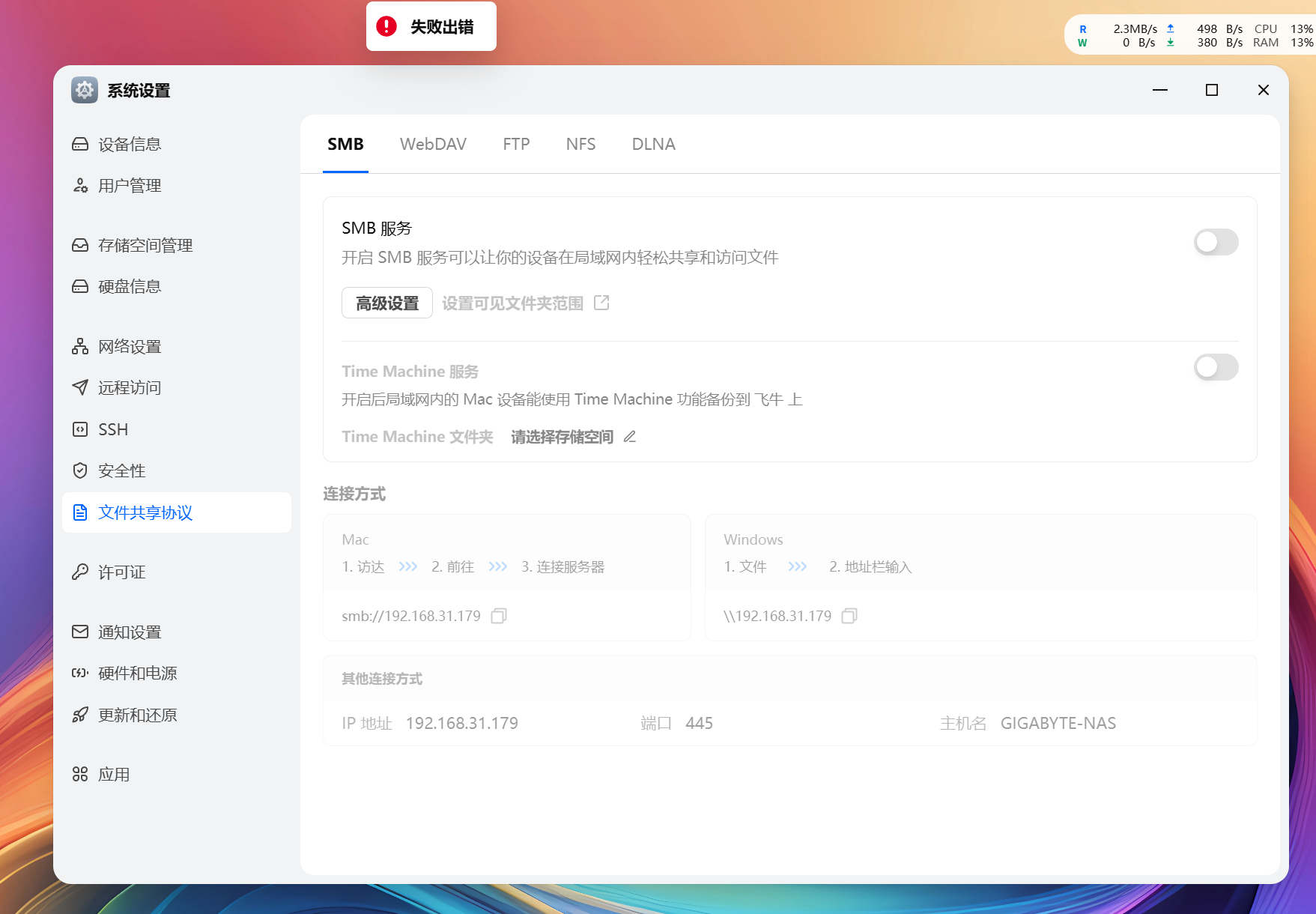Viewport: 1316px width, 914px height.
Task: Click the hostname GIGABYTE-NAS
Action: [x=1058, y=723]
